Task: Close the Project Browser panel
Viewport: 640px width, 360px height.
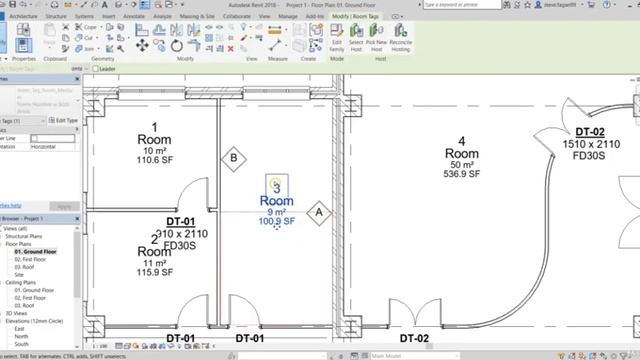Action: (x=77, y=219)
